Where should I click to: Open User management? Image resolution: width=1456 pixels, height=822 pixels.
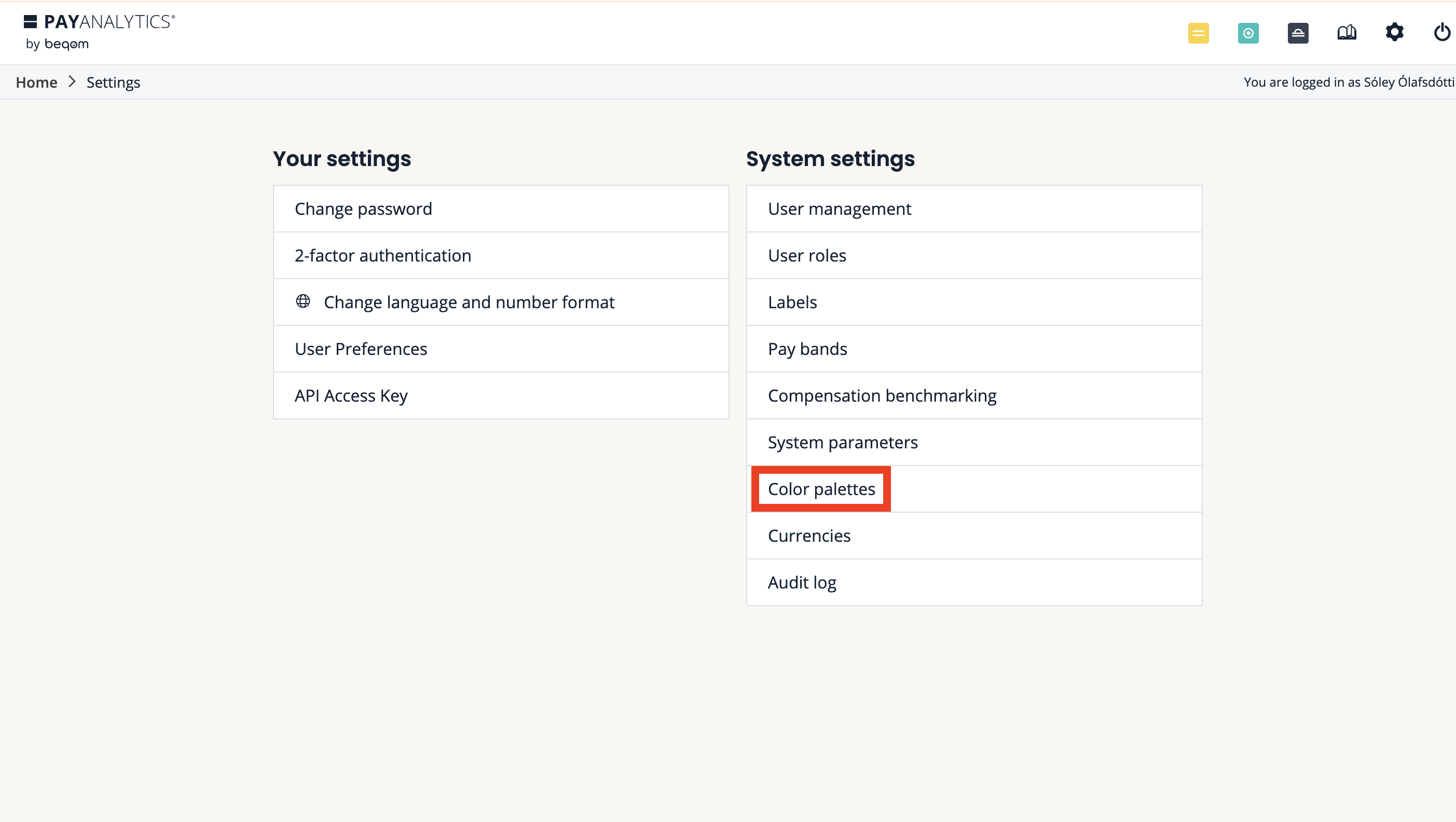pyautogui.click(x=840, y=209)
